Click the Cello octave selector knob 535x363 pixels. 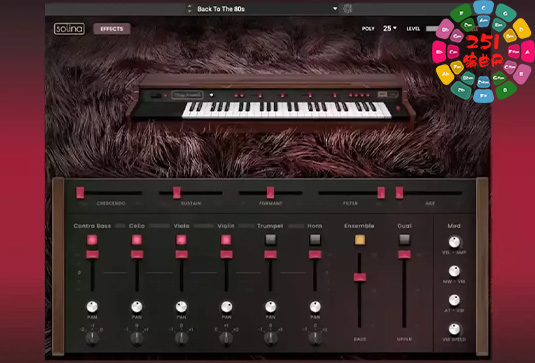click(x=137, y=338)
